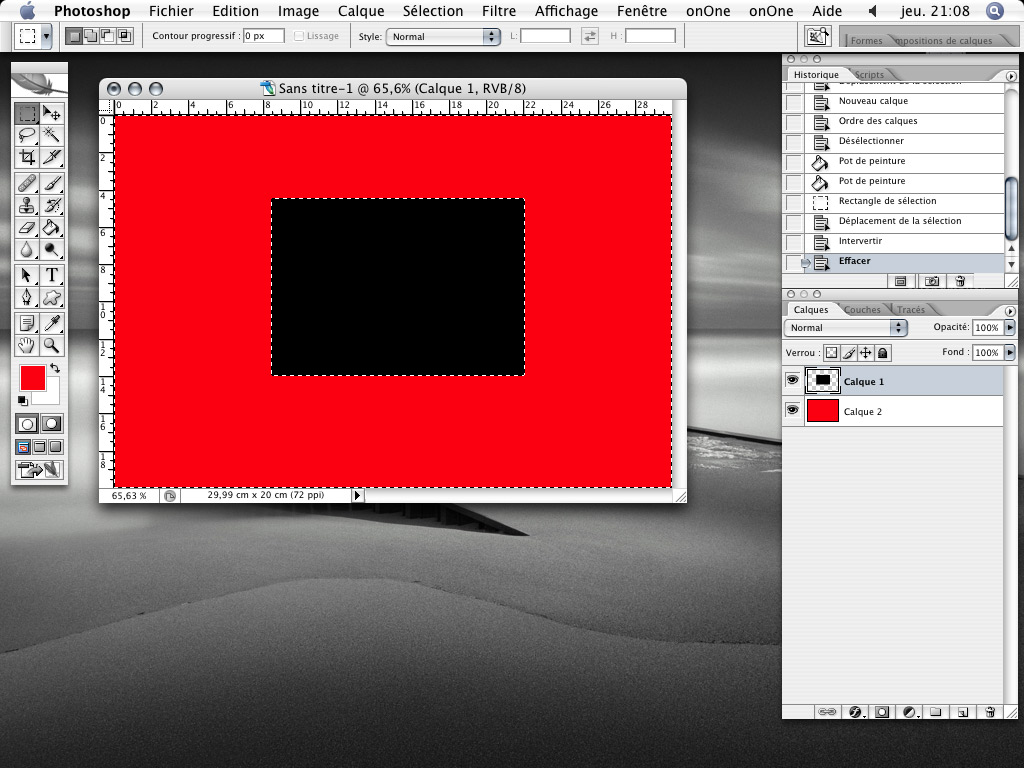Add a layer style (fx) icon
1024x768 pixels.
tap(856, 712)
